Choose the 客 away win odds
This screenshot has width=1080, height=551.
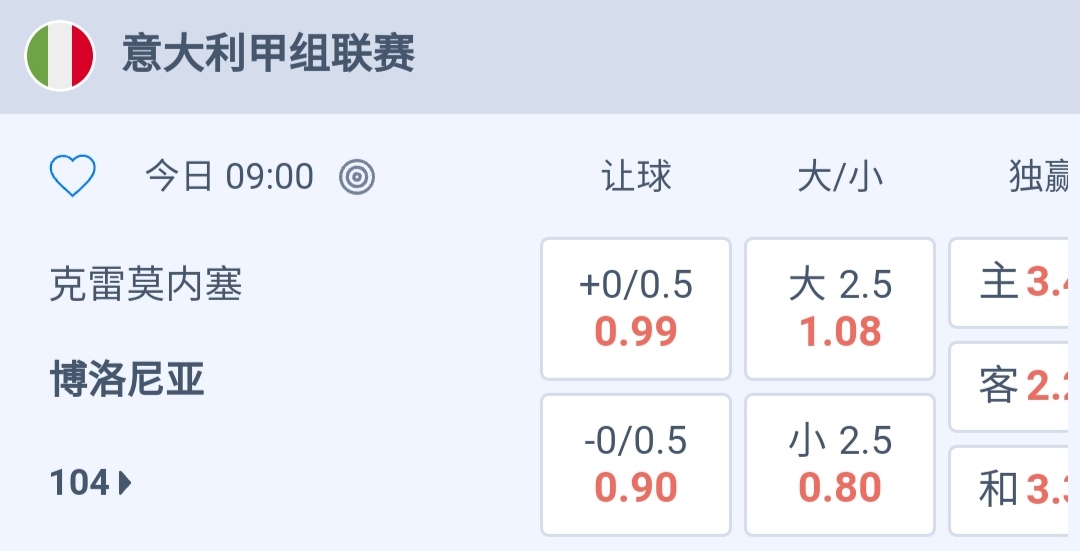point(1015,386)
